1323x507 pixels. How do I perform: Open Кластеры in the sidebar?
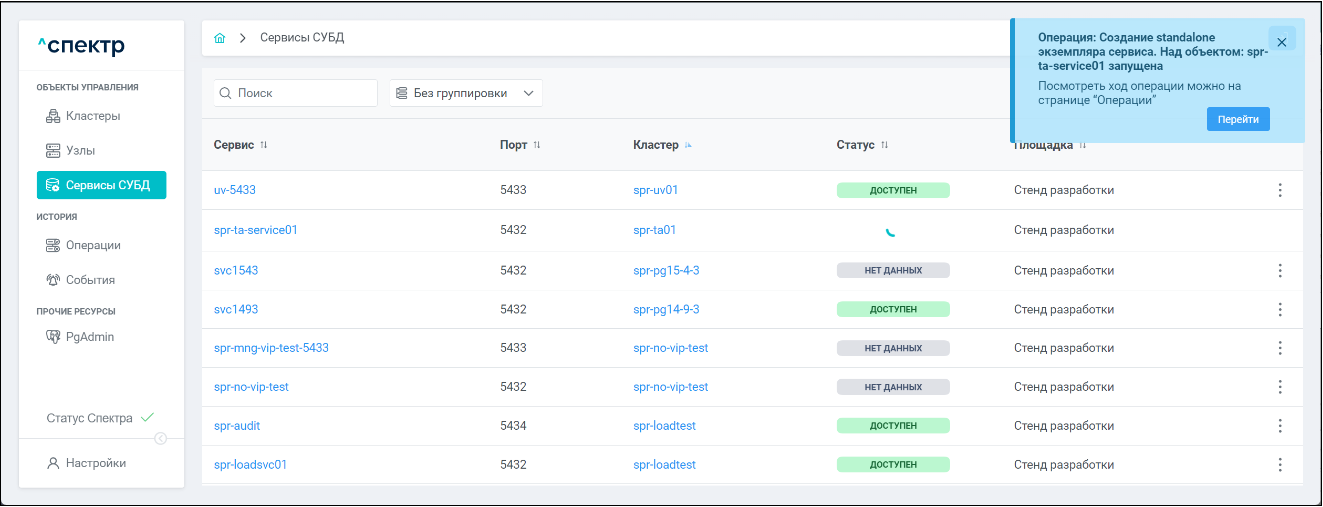(x=92, y=116)
